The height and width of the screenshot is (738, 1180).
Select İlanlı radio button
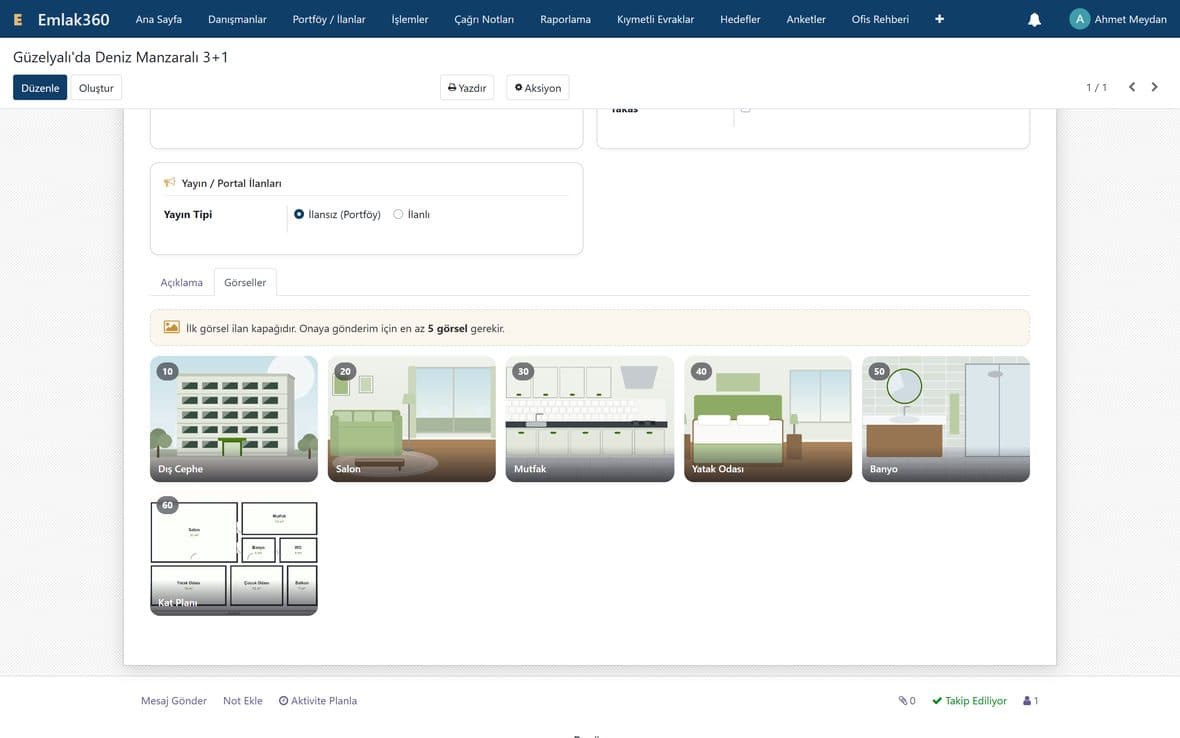click(x=398, y=214)
